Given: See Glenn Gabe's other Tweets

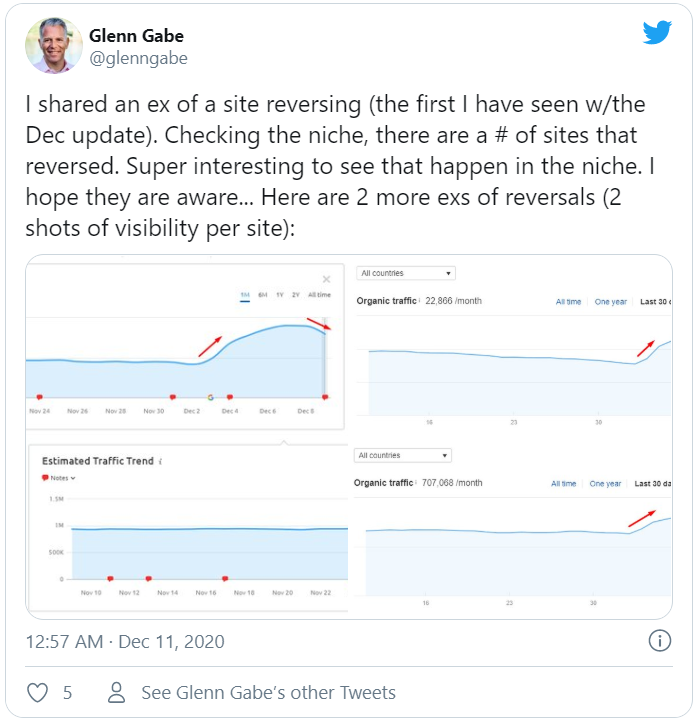Looking at the screenshot, I should (268, 692).
